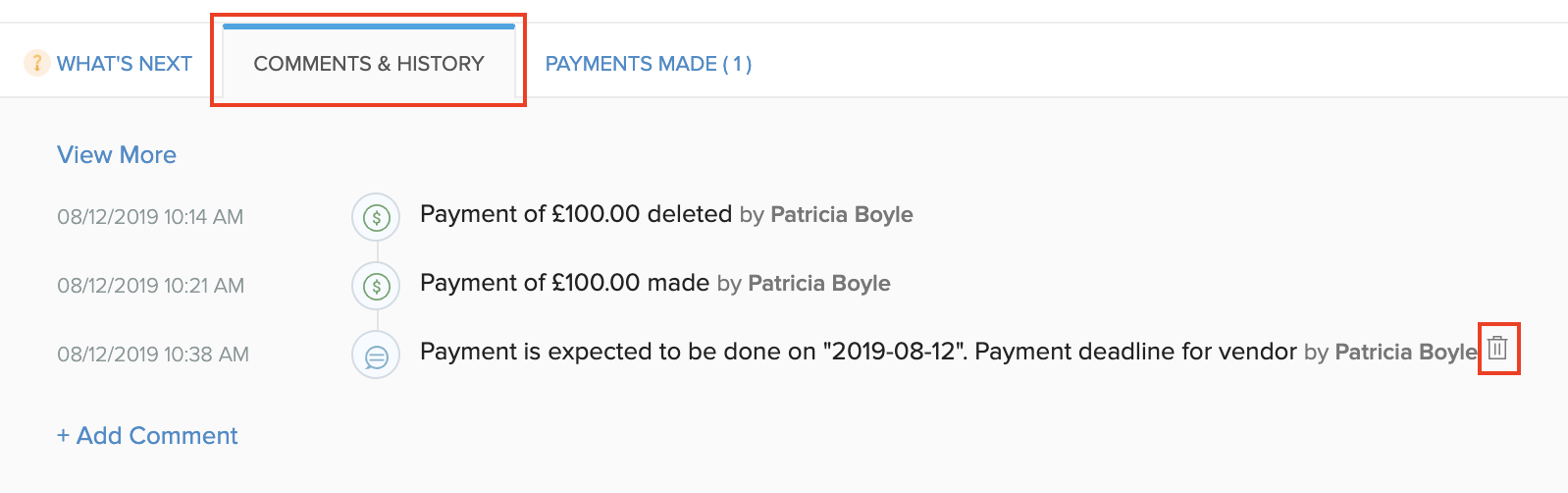This screenshot has width=1568, height=493.
Task: Click the 08/12/2019 10:38 AM timestamp
Action: 153,355
